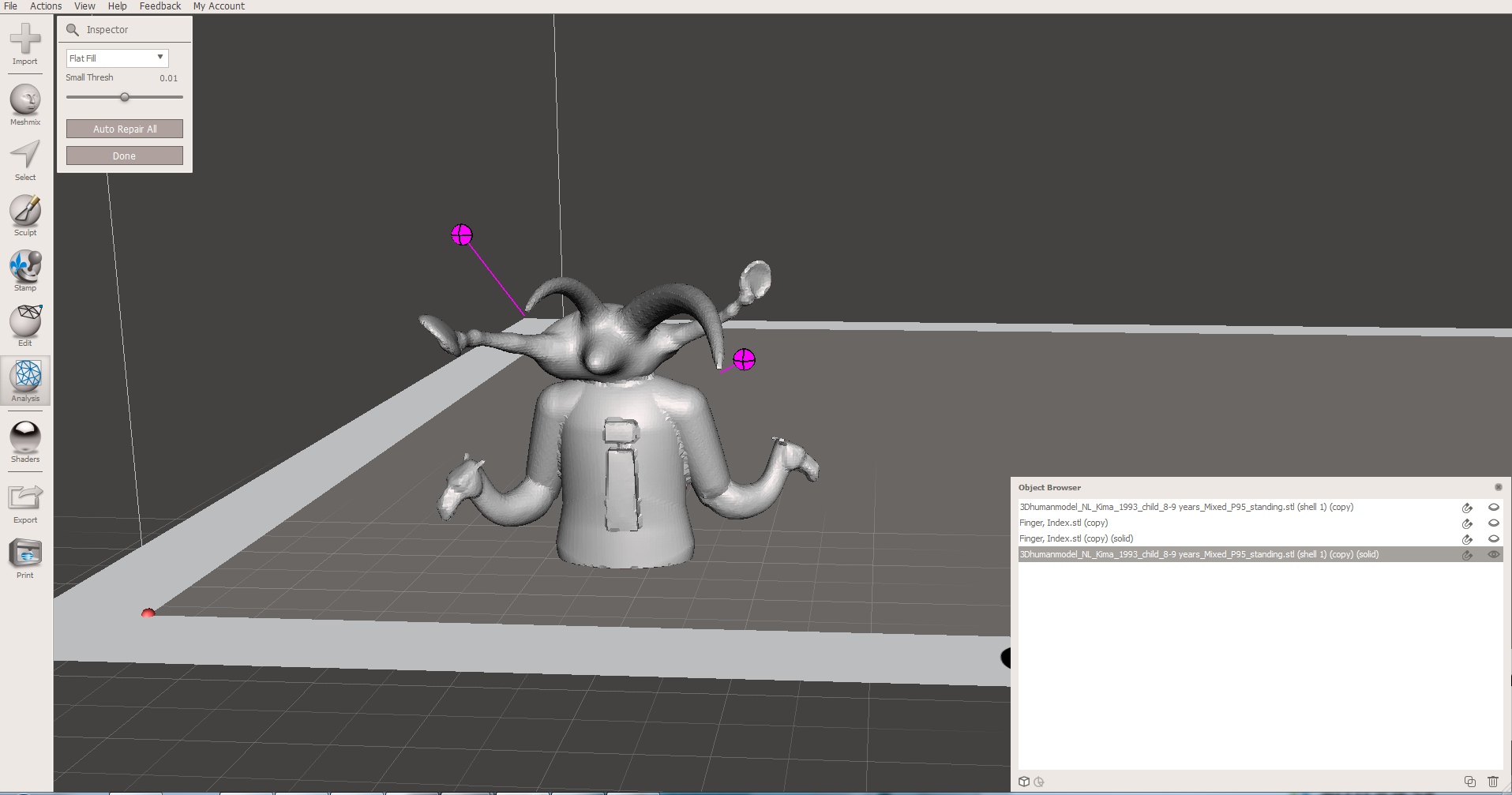Open the Flat Fill dropdown
The width and height of the screenshot is (1512, 795).
pos(116,58)
